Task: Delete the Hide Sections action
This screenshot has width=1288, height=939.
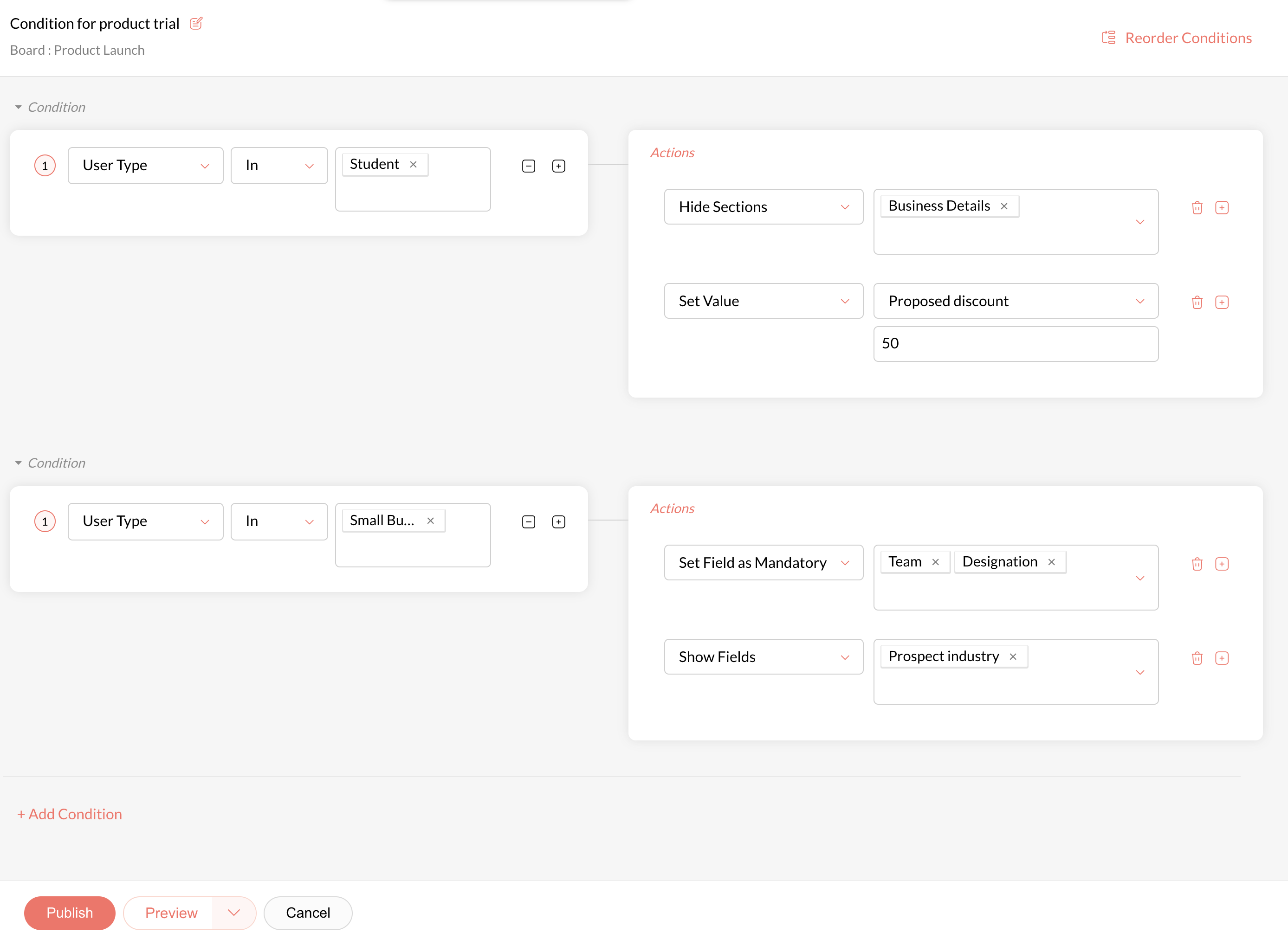Action: [x=1197, y=207]
